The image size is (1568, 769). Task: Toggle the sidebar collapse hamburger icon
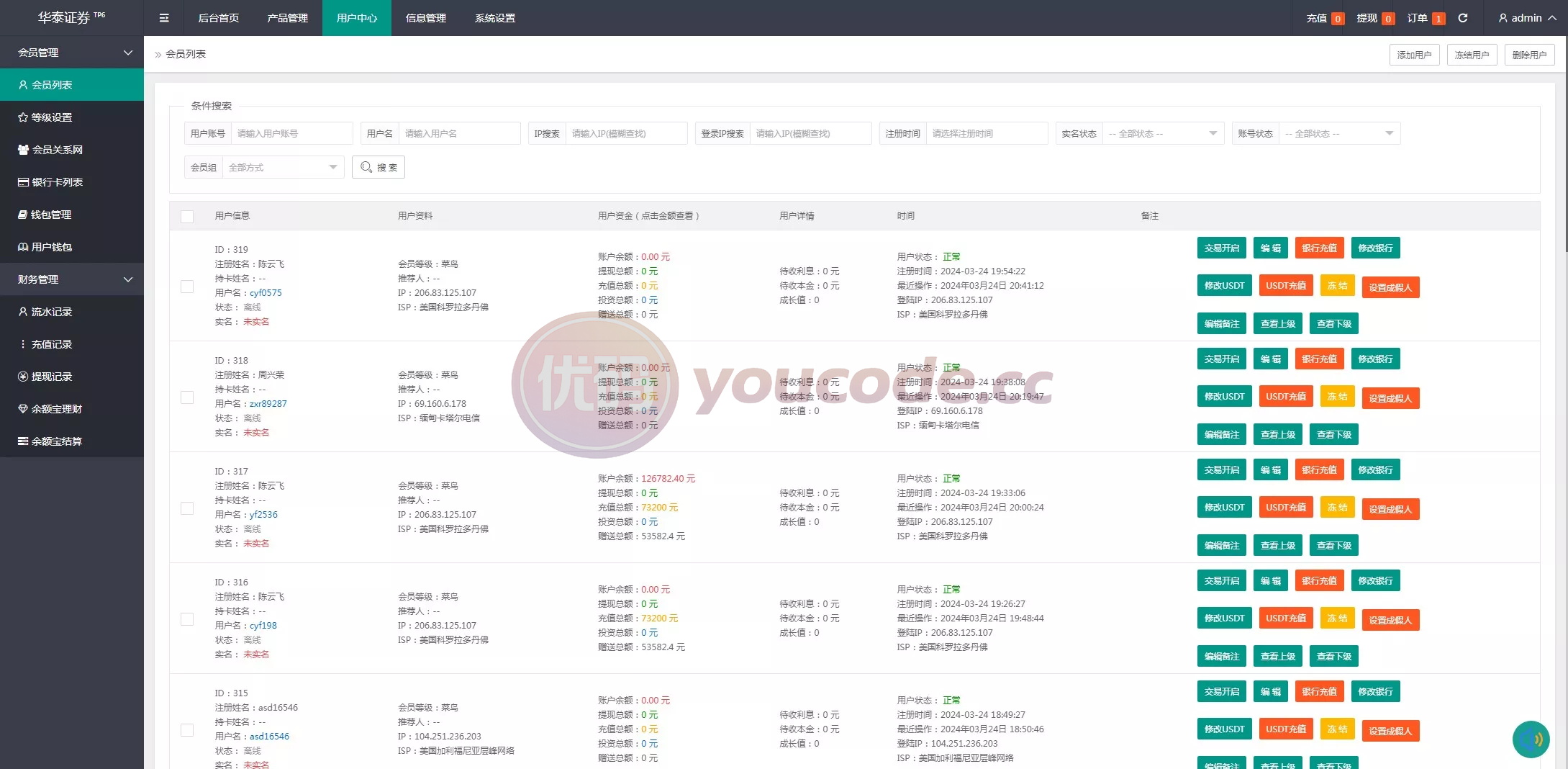[164, 18]
